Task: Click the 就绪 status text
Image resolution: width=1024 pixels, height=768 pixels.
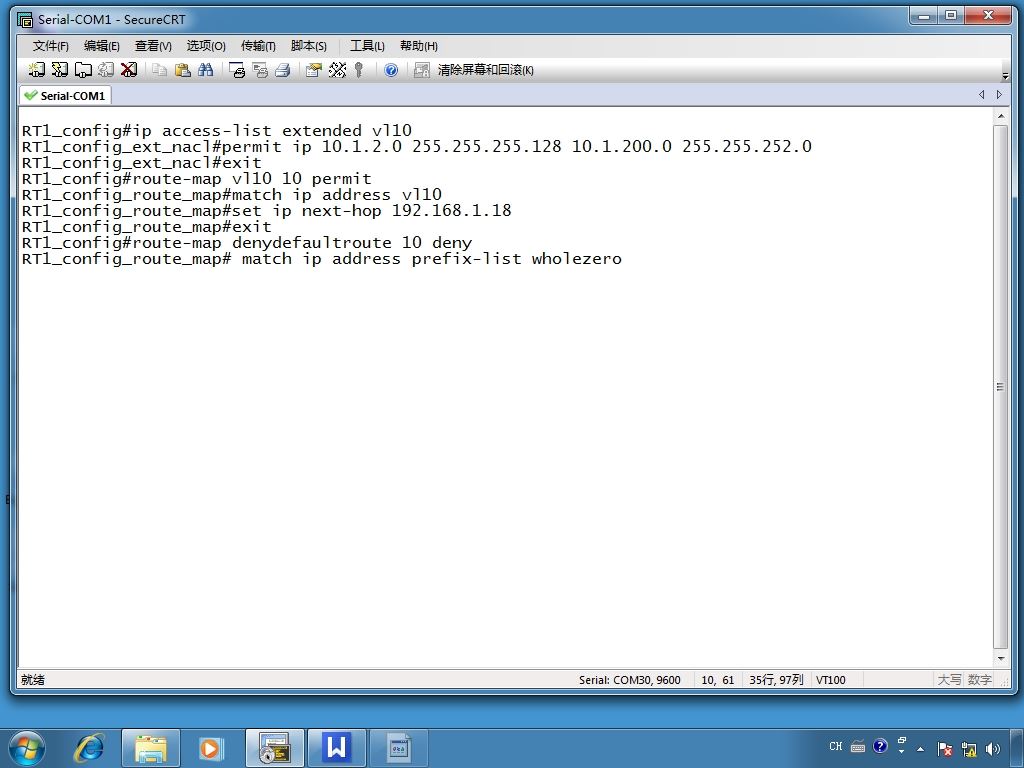Action: (x=33, y=680)
